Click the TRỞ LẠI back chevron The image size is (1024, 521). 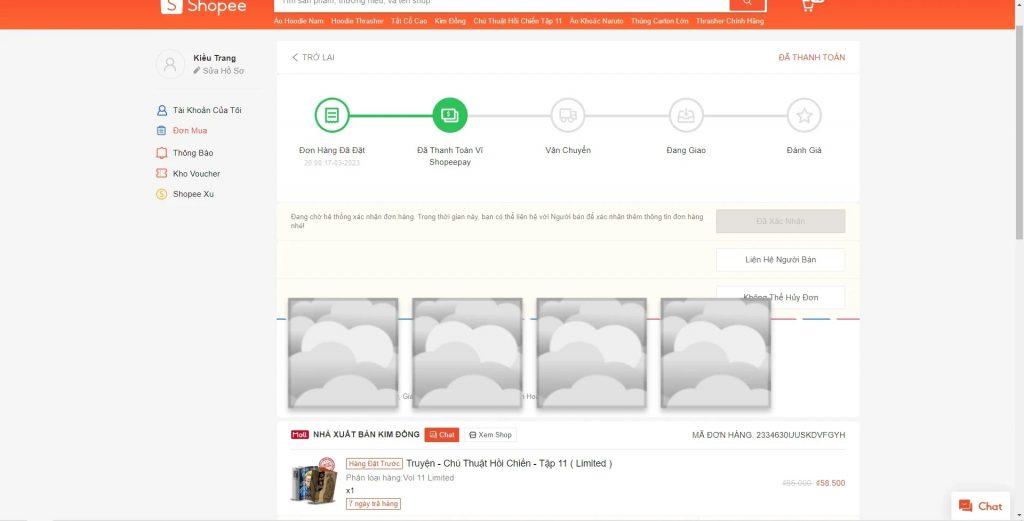click(x=295, y=57)
